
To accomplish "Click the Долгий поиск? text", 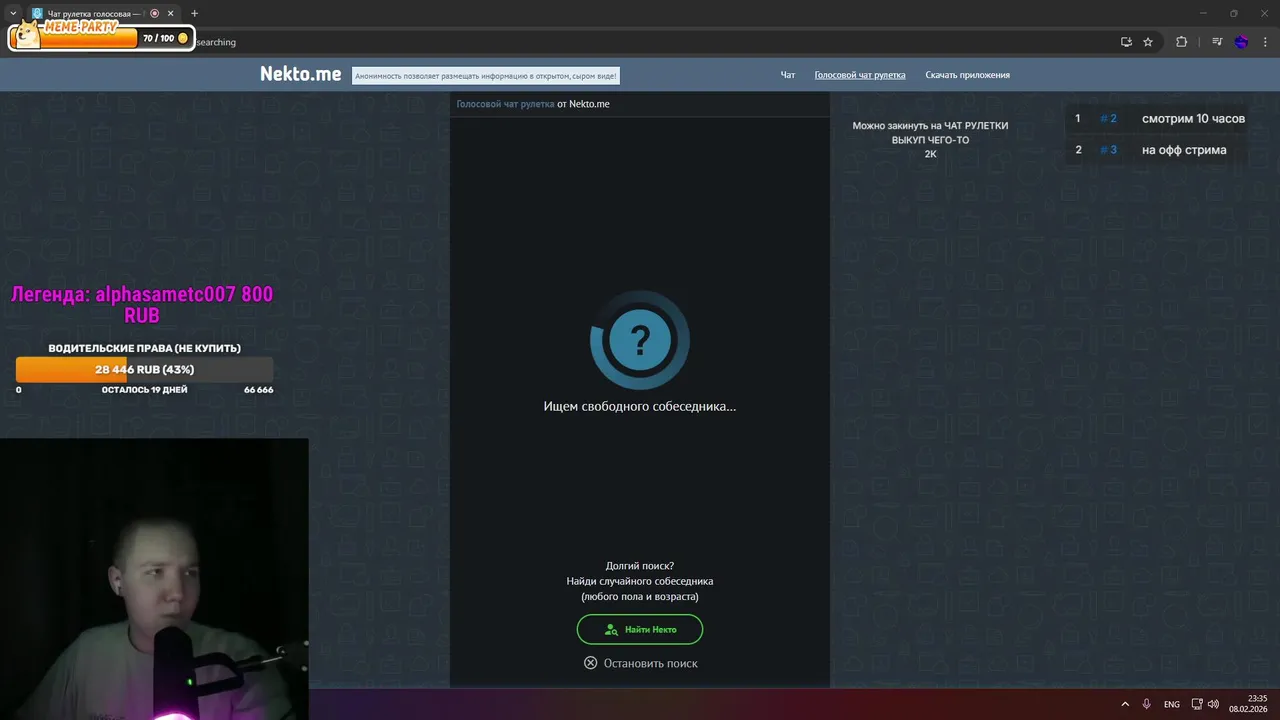I will point(640,566).
